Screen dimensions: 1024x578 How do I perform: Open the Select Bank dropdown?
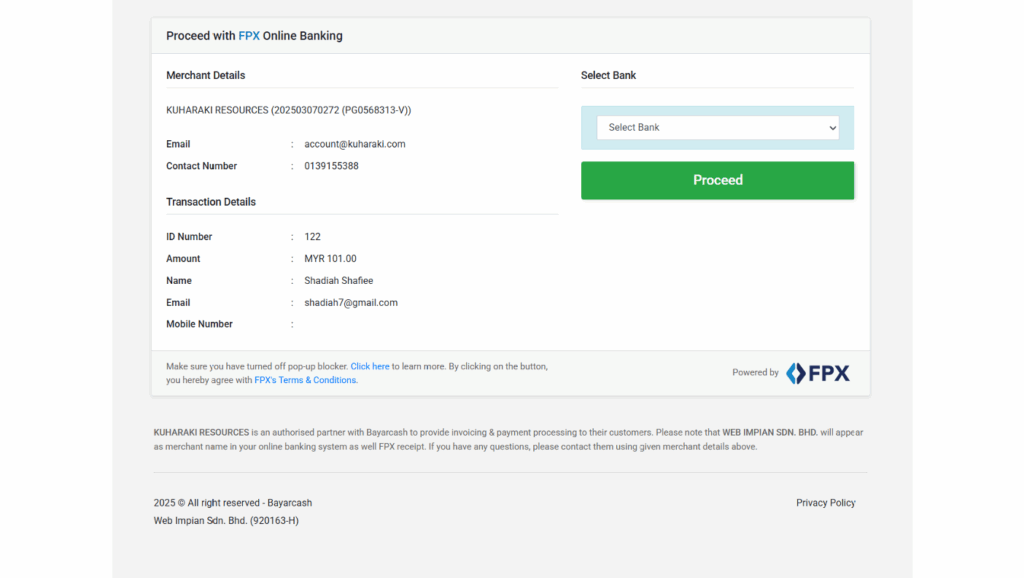[717, 128]
